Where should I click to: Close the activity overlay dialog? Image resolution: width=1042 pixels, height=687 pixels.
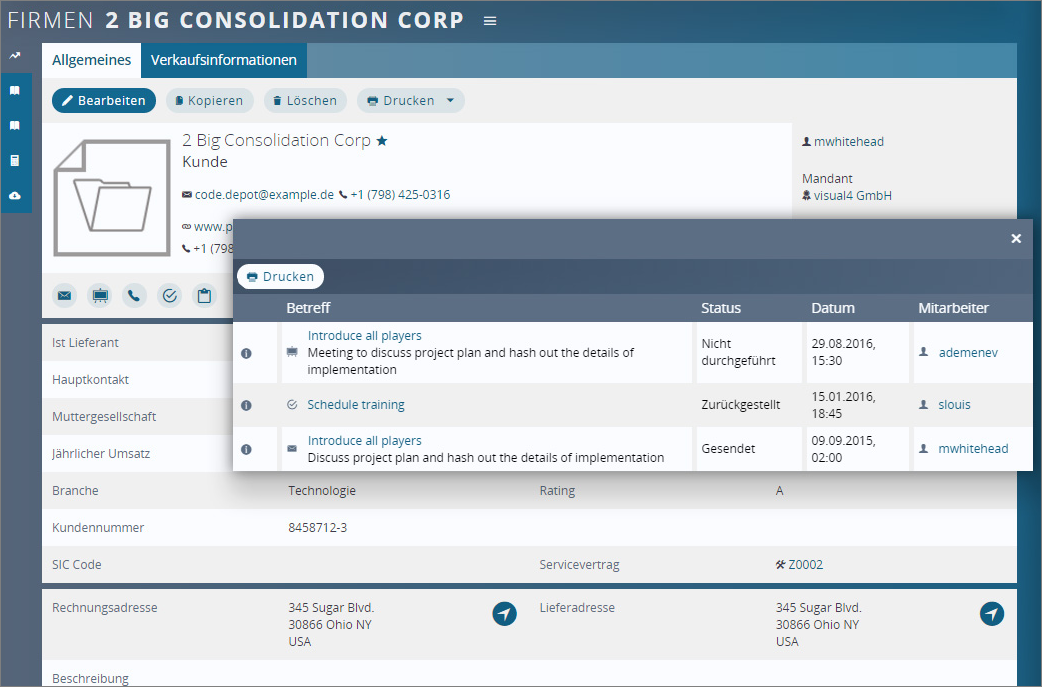[x=1016, y=239]
